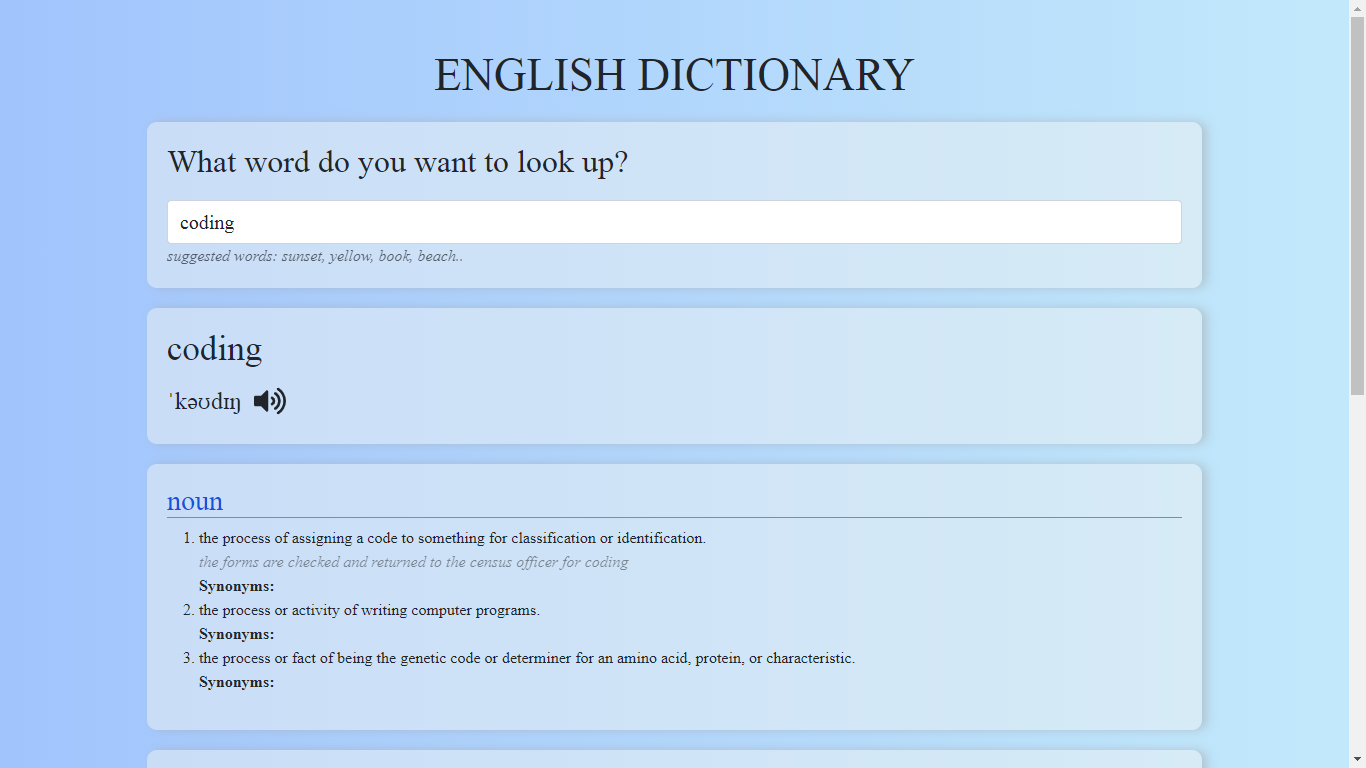Select the first definition about assigning a code
1366x768 pixels.
point(452,538)
